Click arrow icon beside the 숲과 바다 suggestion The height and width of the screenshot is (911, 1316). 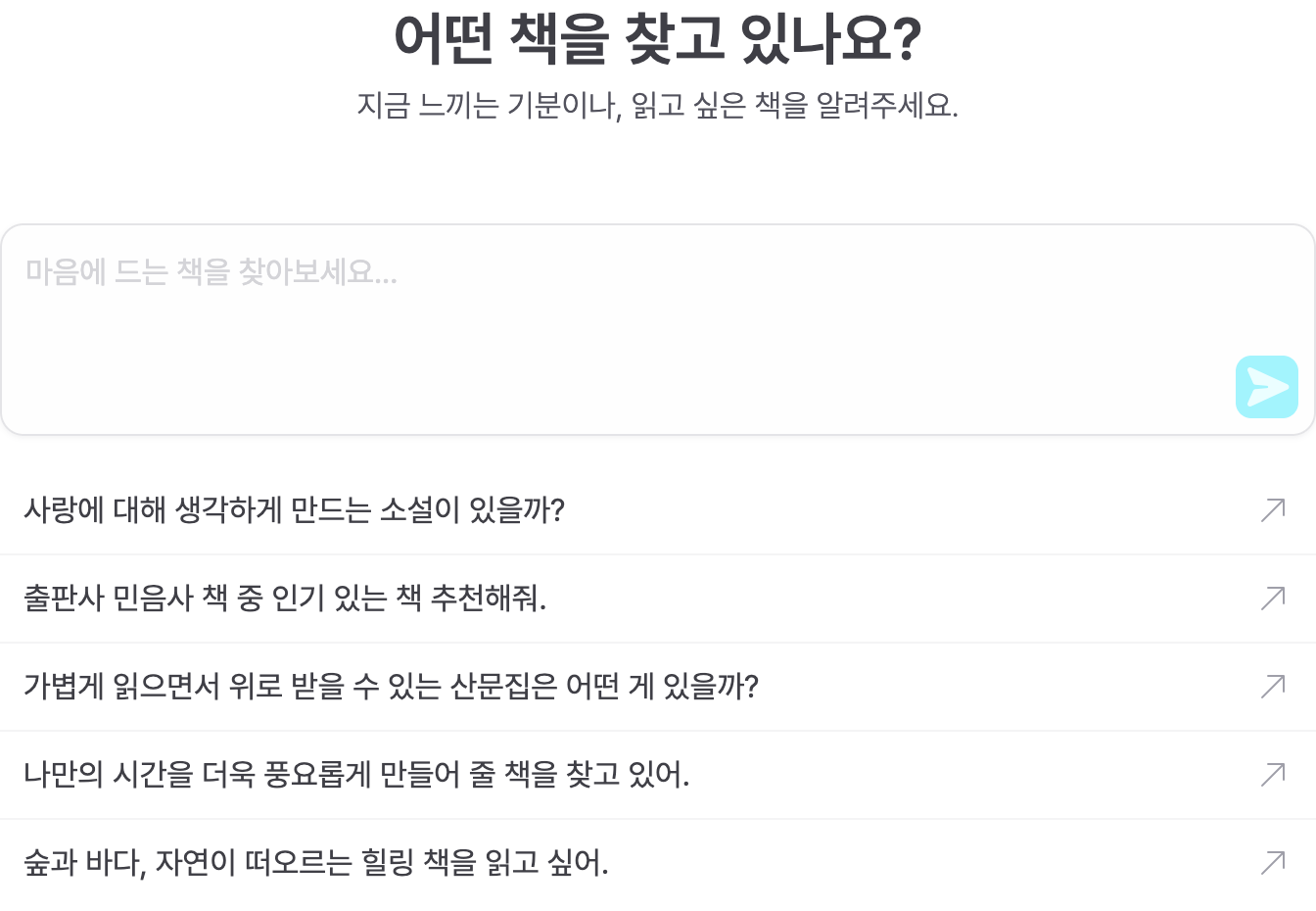click(1273, 862)
